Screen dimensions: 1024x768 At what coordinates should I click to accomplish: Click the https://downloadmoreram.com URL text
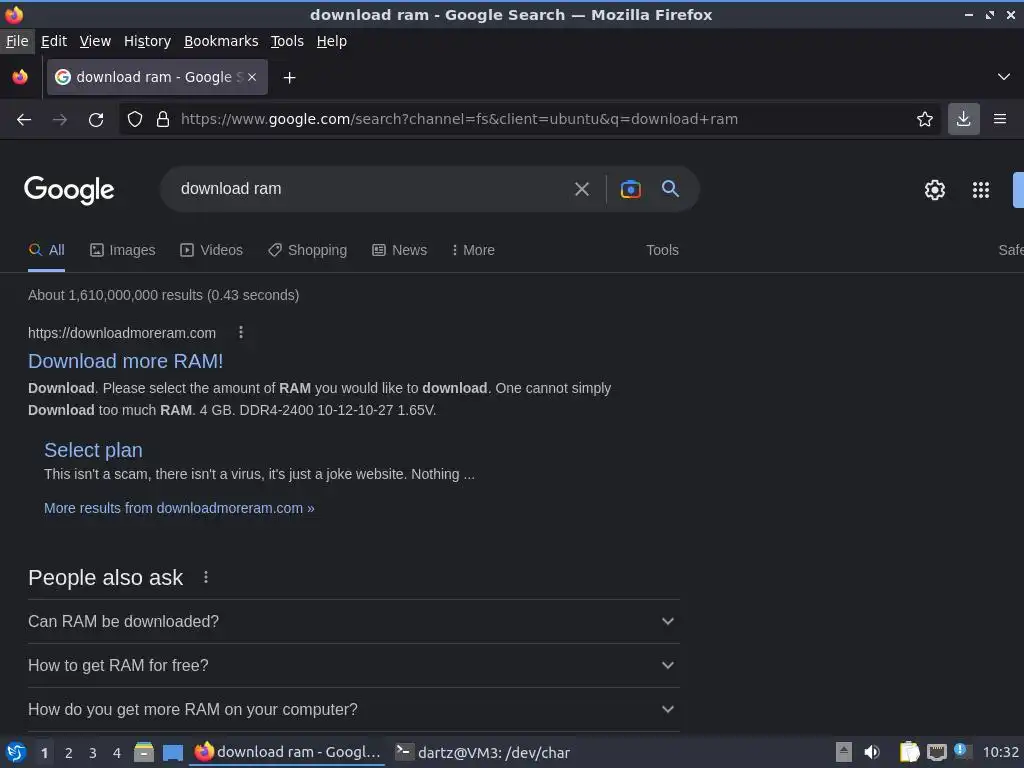pos(121,333)
